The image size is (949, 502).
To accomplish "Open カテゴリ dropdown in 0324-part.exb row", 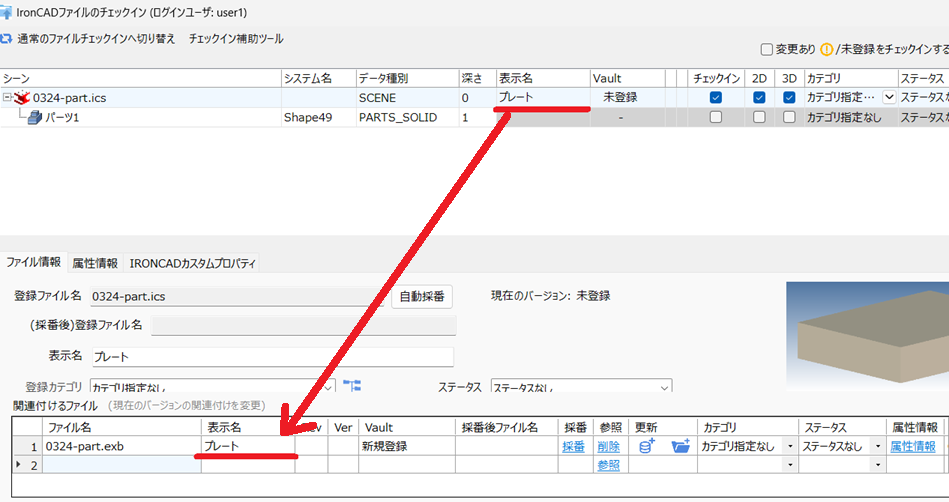I will coord(790,446).
